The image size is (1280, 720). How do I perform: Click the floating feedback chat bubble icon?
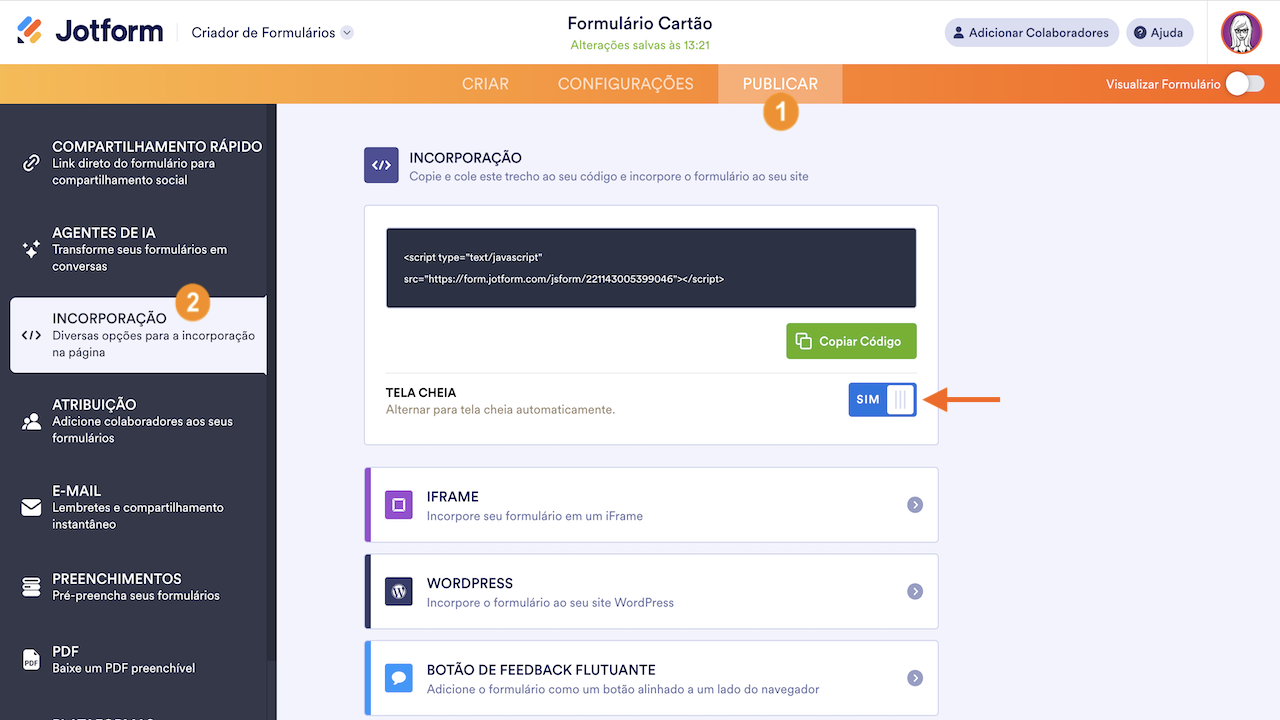point(399,678)
